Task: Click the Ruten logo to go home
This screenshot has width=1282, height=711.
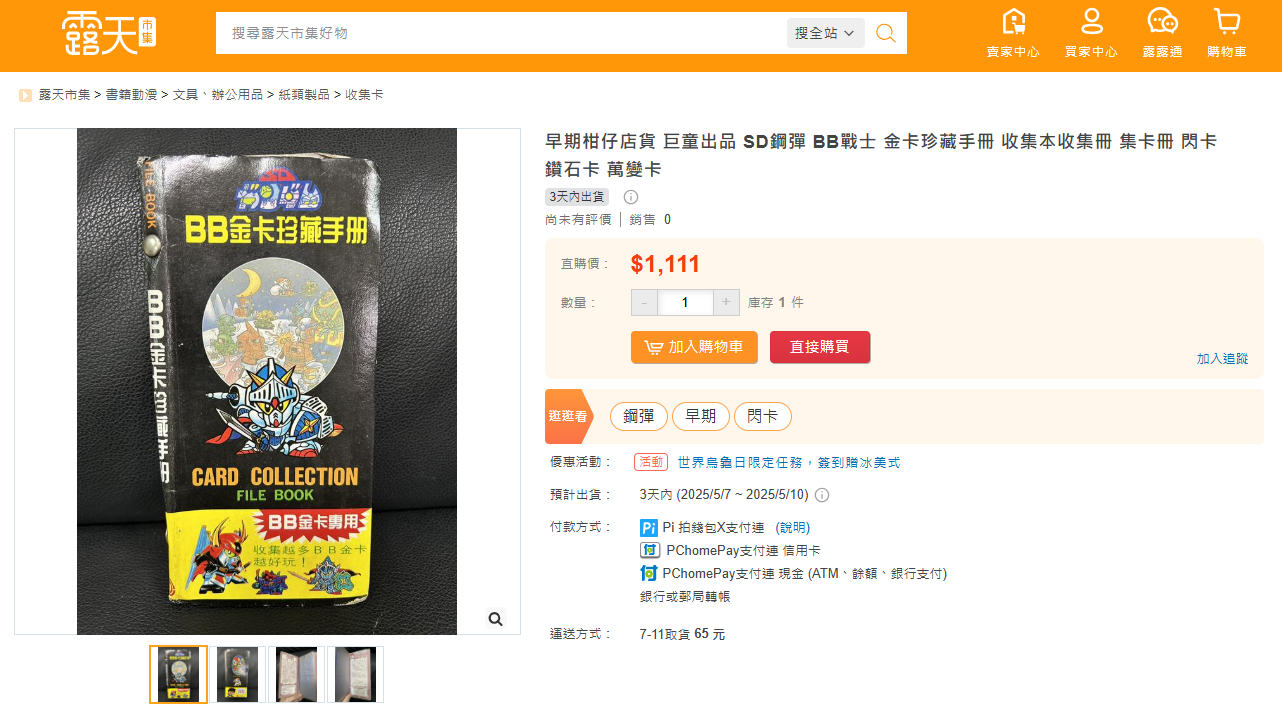Action: [110, 33]
